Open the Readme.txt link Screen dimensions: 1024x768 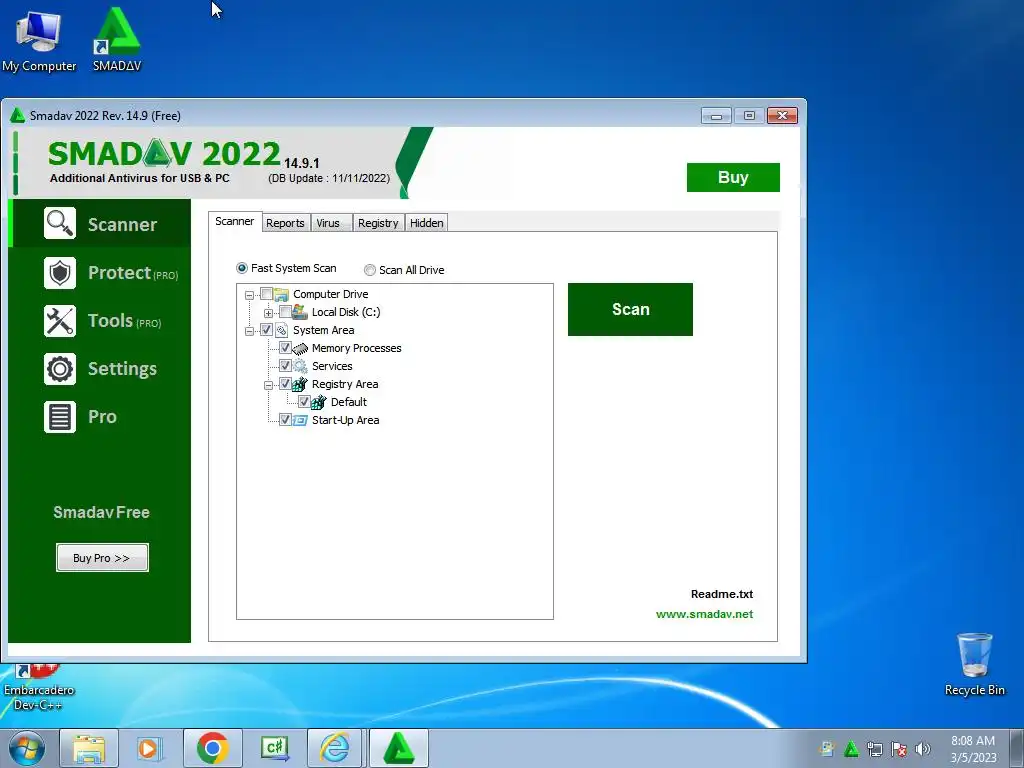(722, 594)
